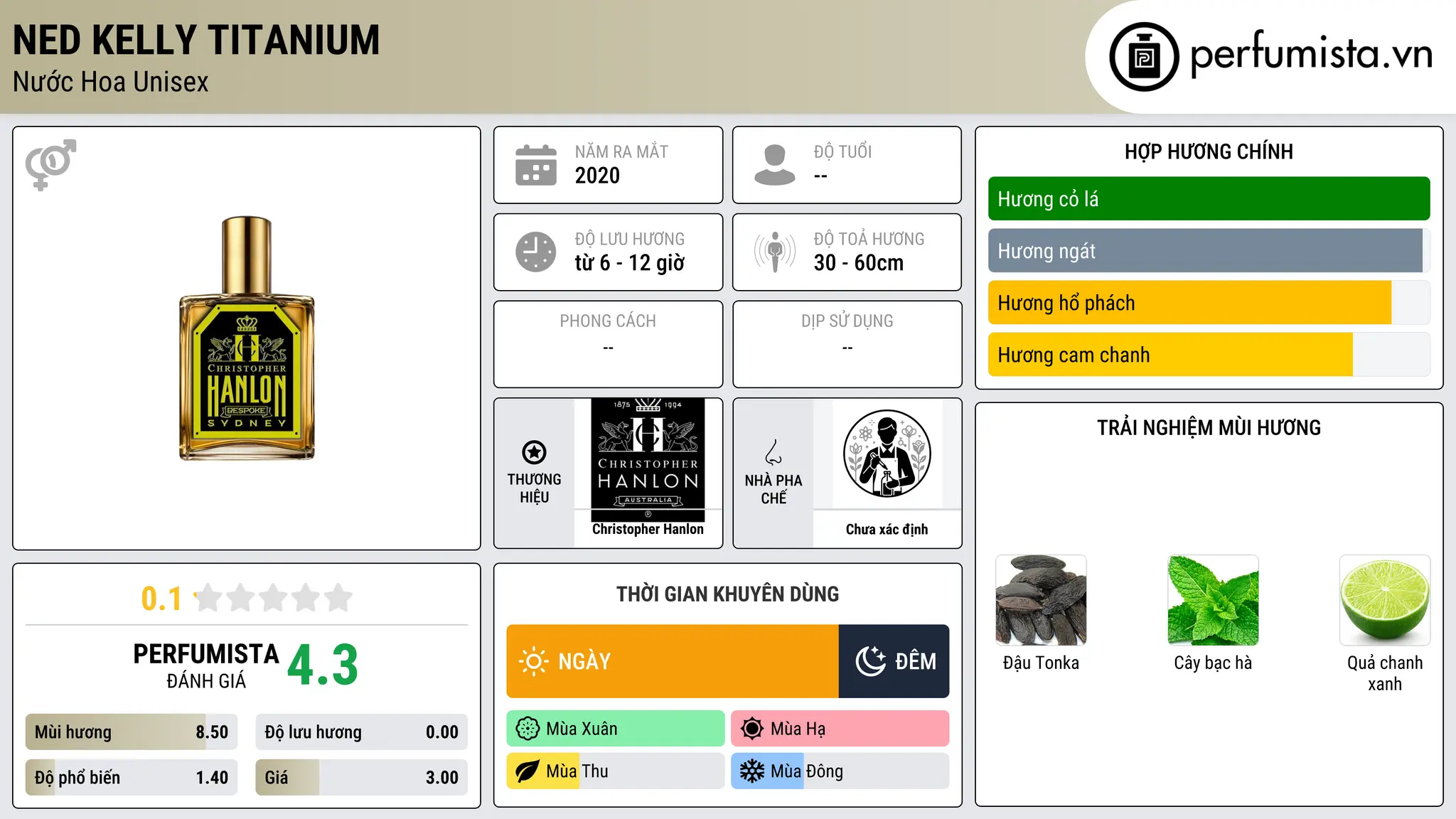The image size is (1456, 819).
Task: Select the Quả chanh xanh note image
Action: (1385, 600)
